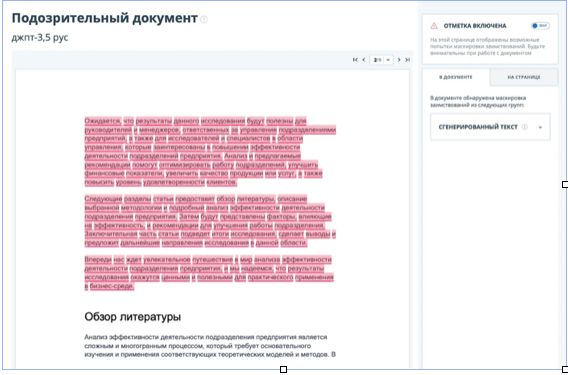Click the info icon beside 'Сгенерированный текст'

tap(525, 127)
